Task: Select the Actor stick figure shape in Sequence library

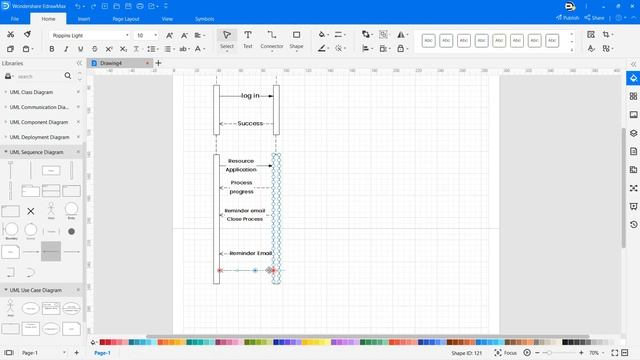Action: (51, 211)
